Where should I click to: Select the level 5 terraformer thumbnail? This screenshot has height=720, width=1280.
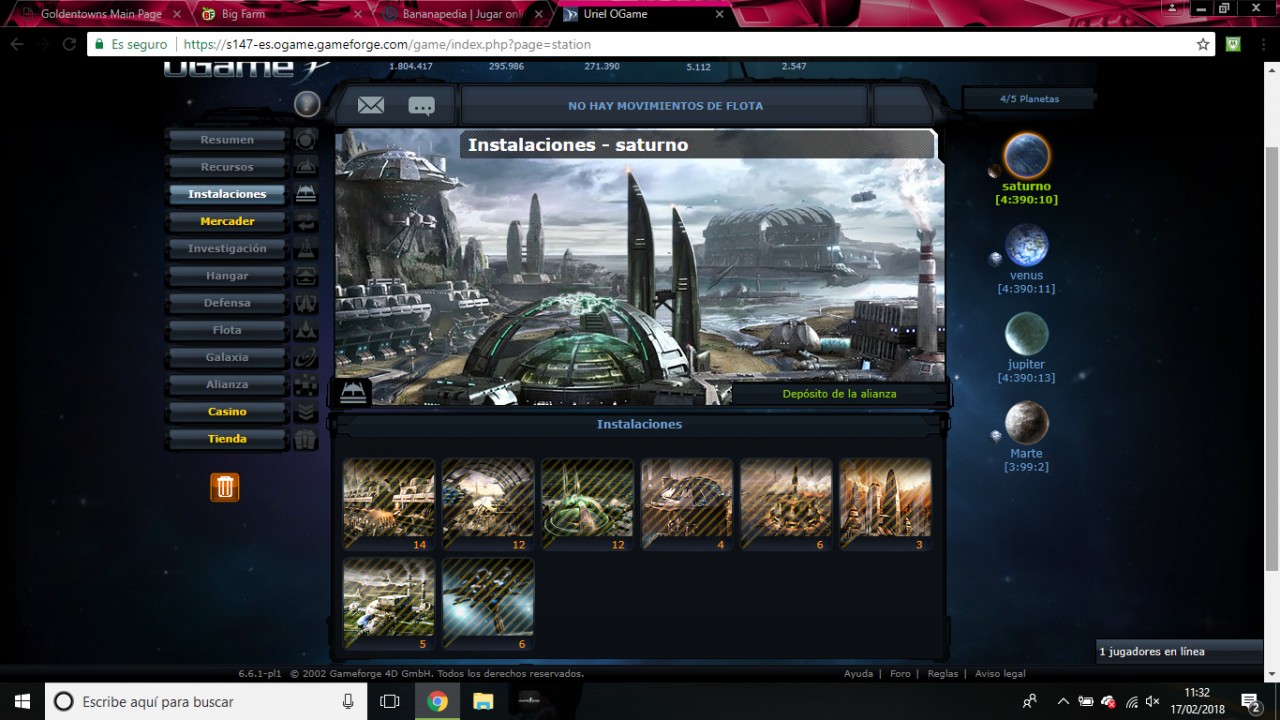coord(389,604)
